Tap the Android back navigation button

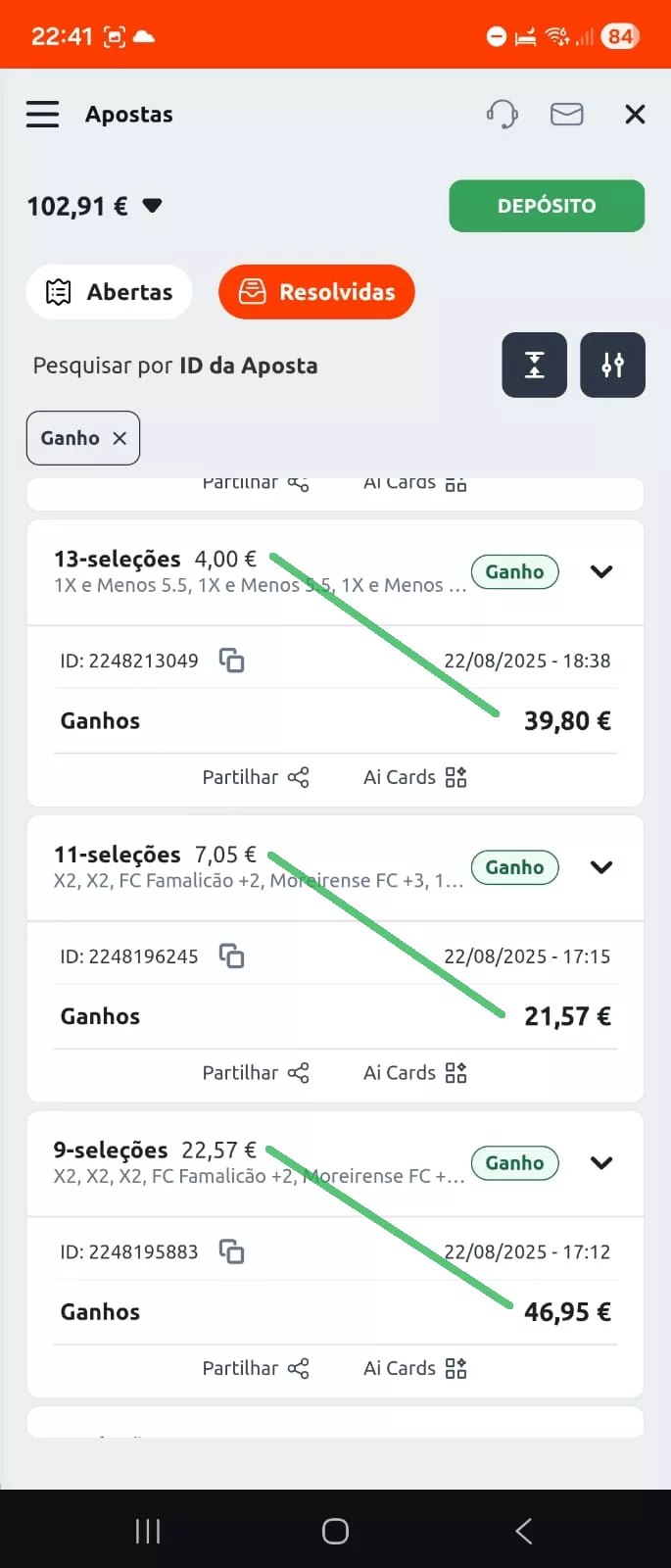[x=523, y=1531]
